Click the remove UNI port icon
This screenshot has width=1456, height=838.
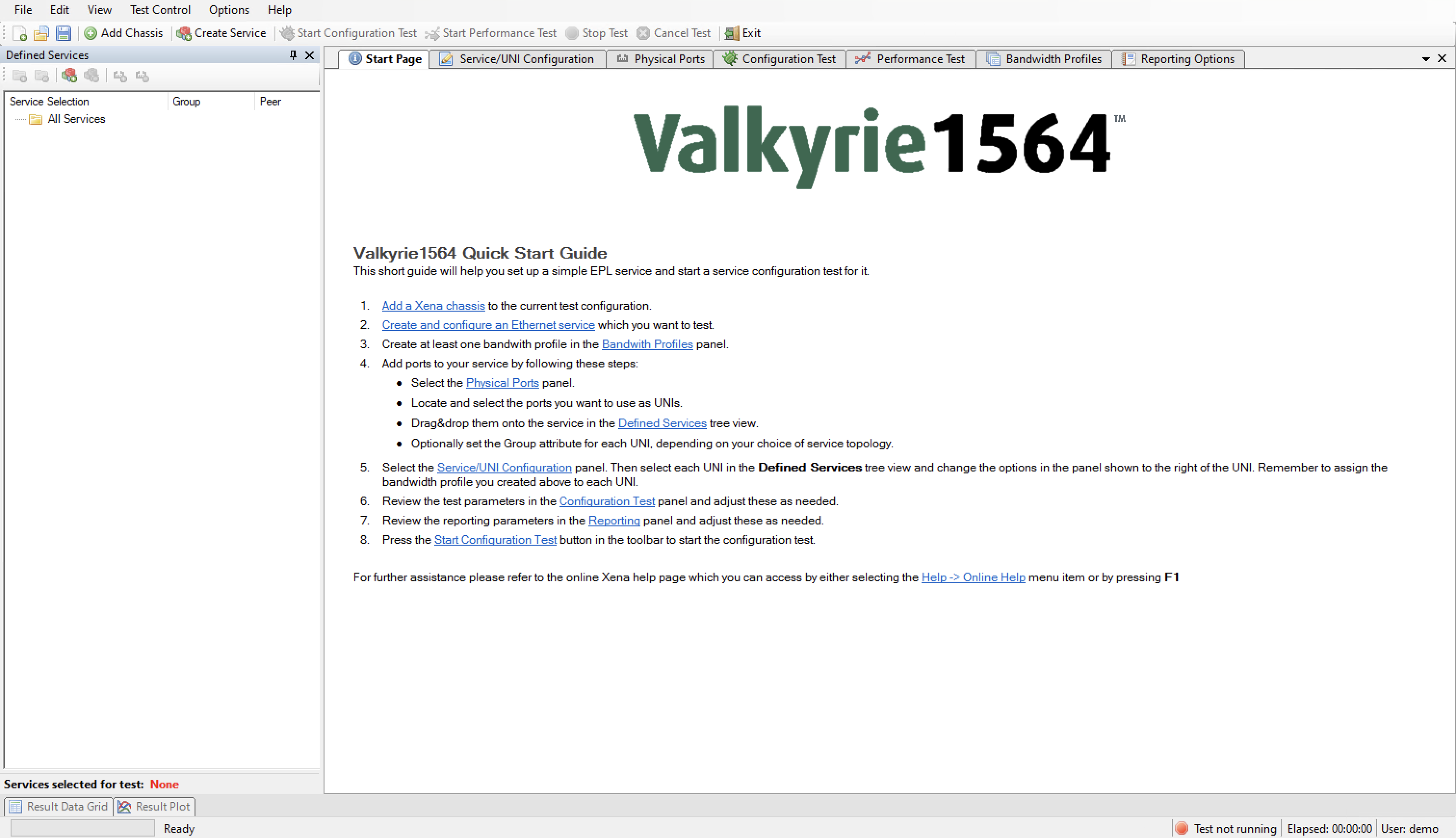tap(142, 76)
